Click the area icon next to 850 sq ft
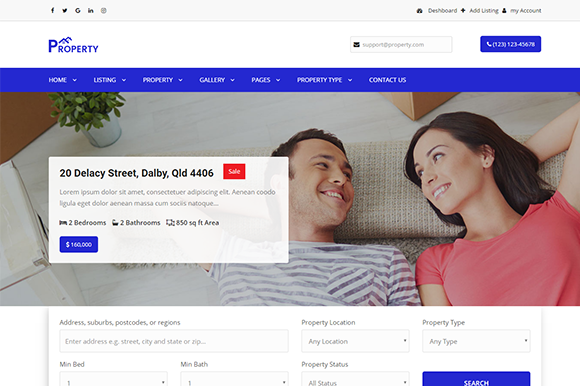Image resolution: width=580 pixels, height=386 pixels. coord(170,223)
